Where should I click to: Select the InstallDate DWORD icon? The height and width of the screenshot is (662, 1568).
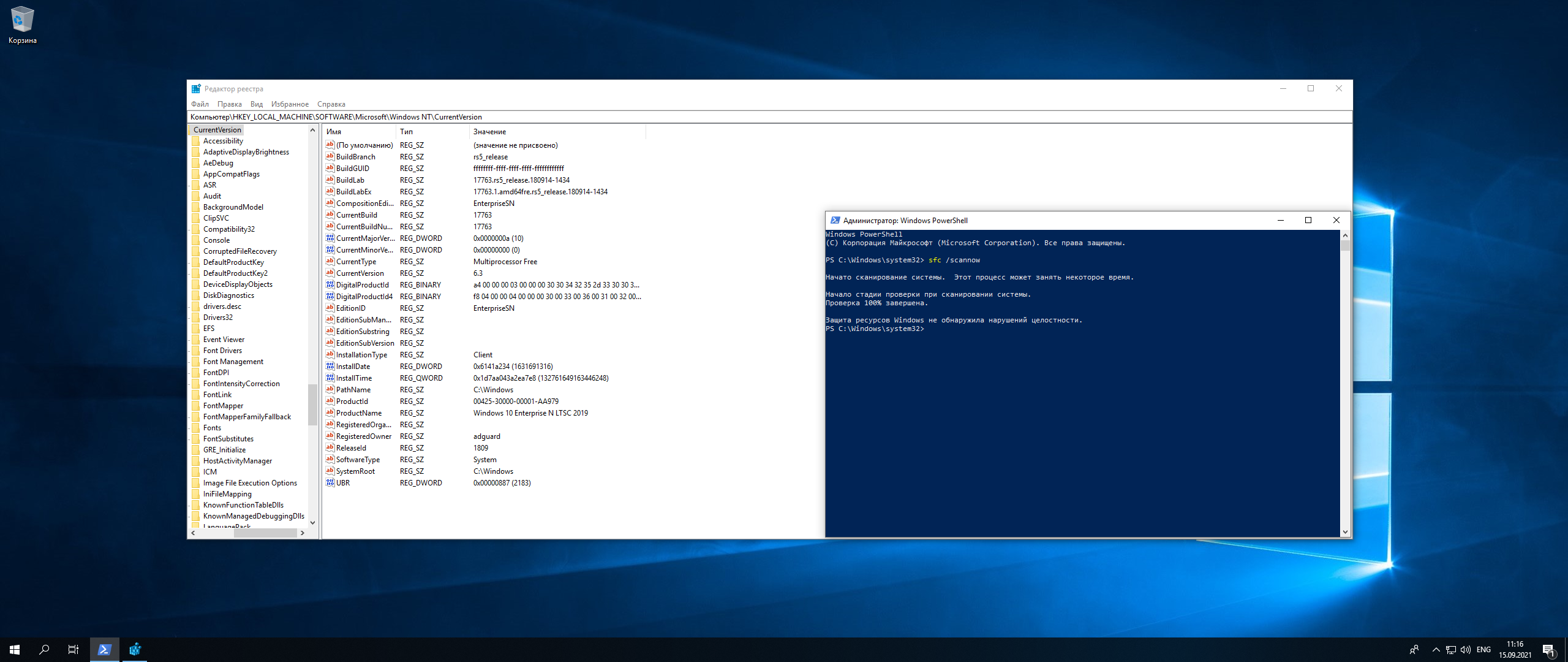(x=330, y=366)
